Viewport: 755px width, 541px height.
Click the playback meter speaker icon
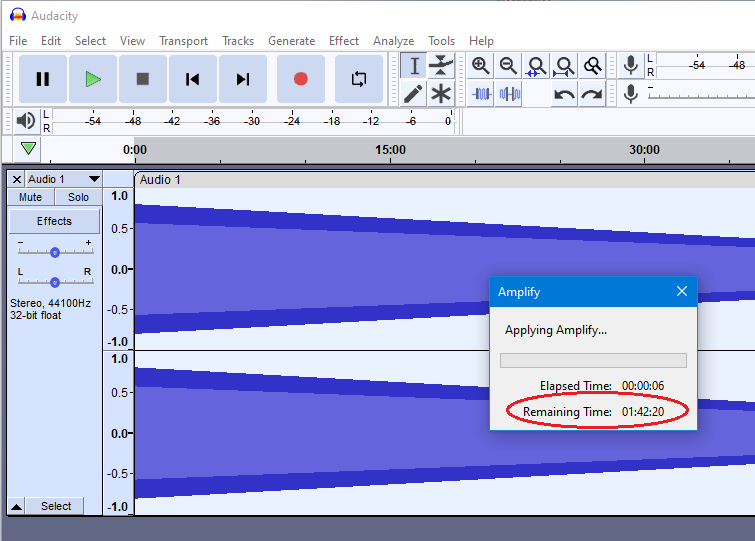point(26,120)
